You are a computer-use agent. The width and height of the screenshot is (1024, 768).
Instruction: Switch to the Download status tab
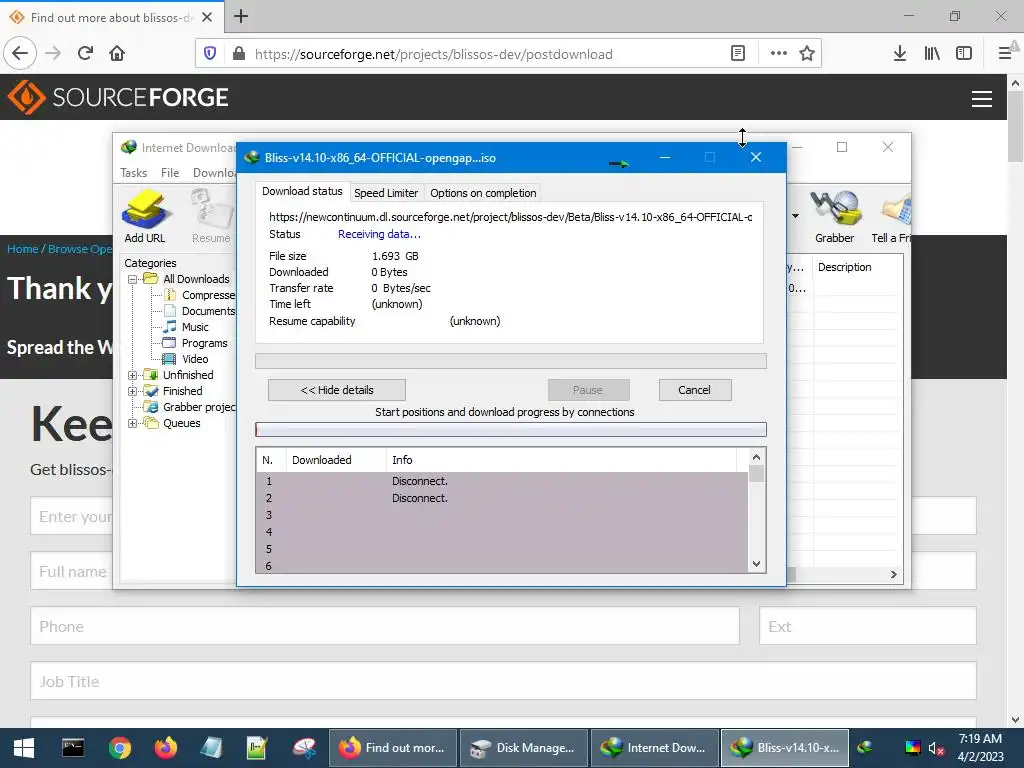point(302,191)
